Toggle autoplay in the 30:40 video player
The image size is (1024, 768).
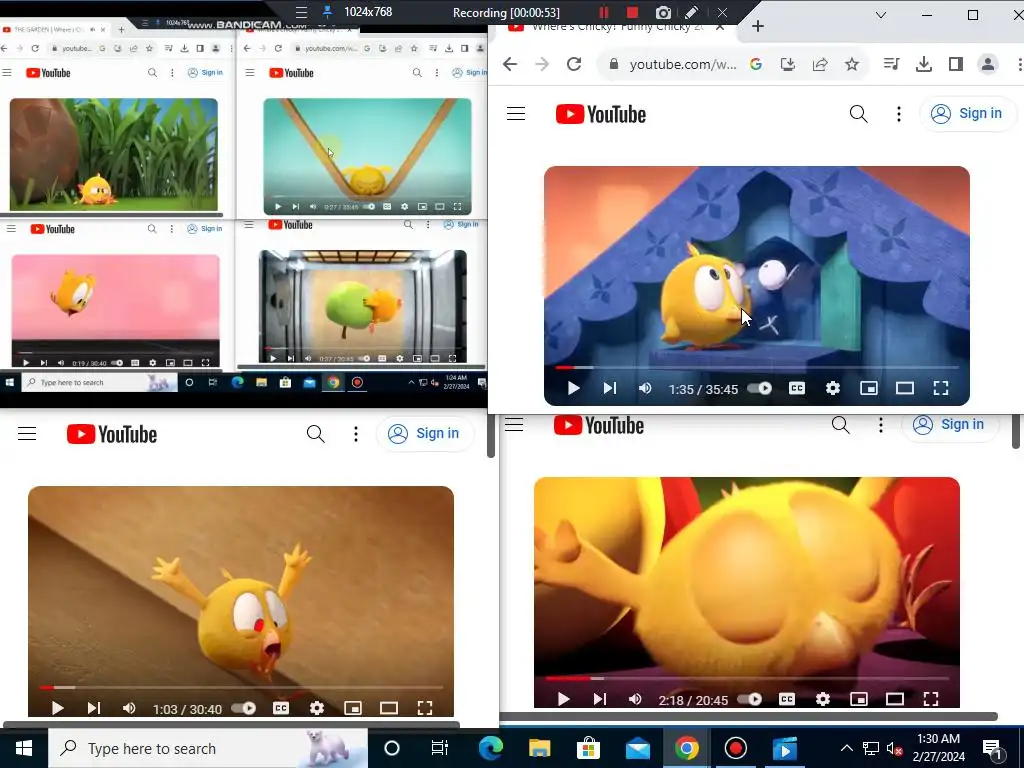tap(244, 709)
